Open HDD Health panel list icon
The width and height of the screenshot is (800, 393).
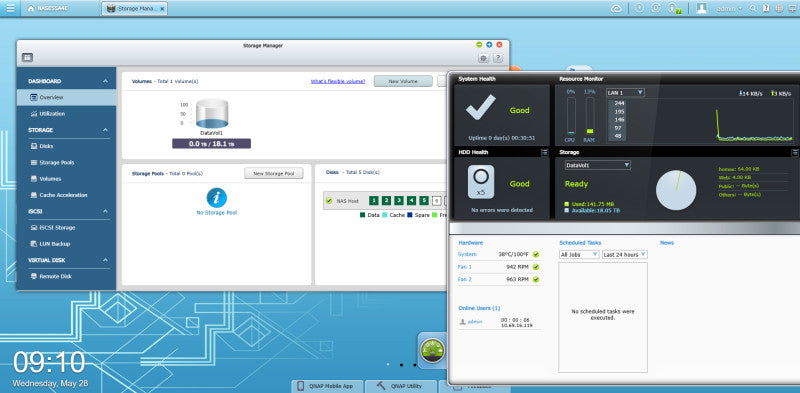(545, 152)
